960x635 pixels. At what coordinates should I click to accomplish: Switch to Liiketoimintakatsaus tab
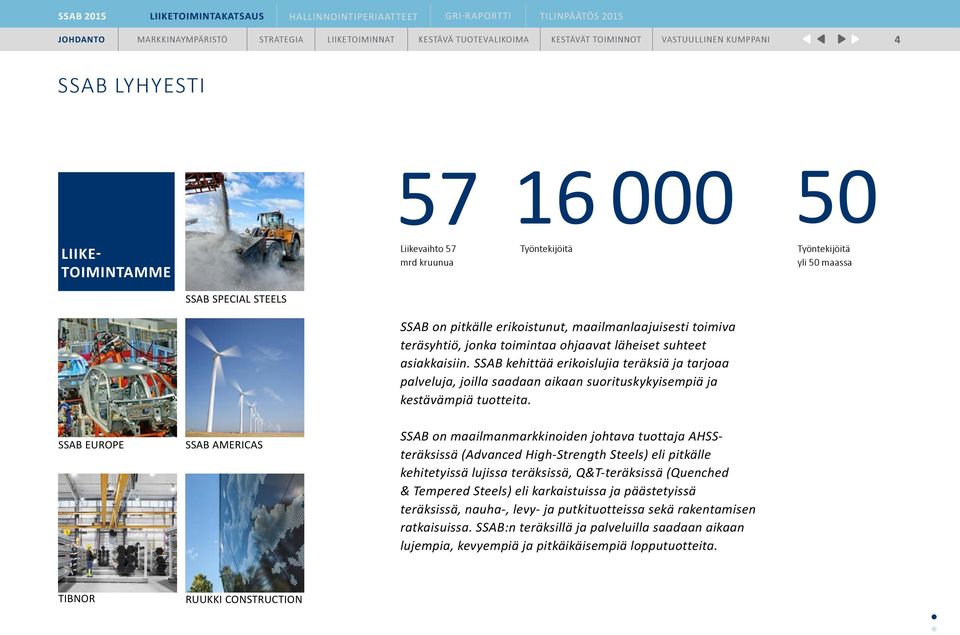(207, 17)
